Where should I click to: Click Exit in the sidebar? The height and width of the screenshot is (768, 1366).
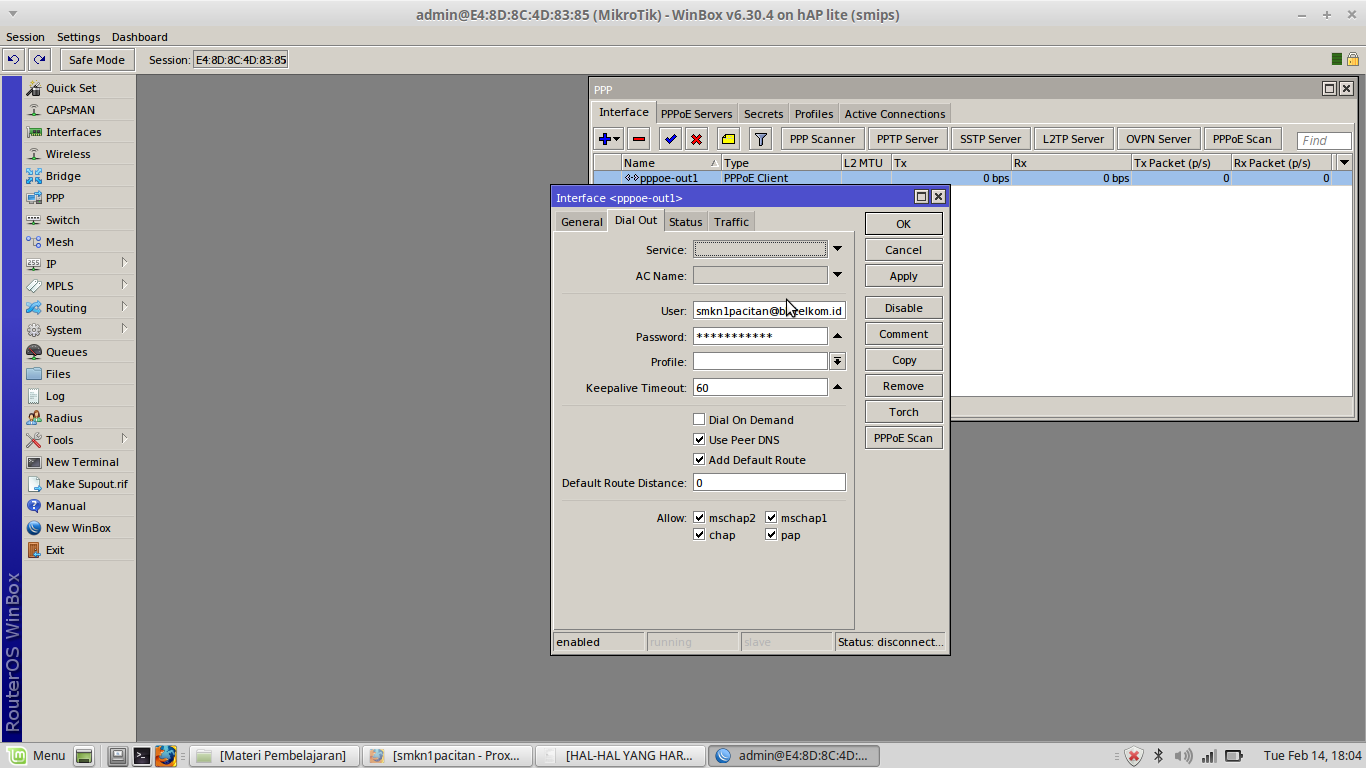coord(55,550)
